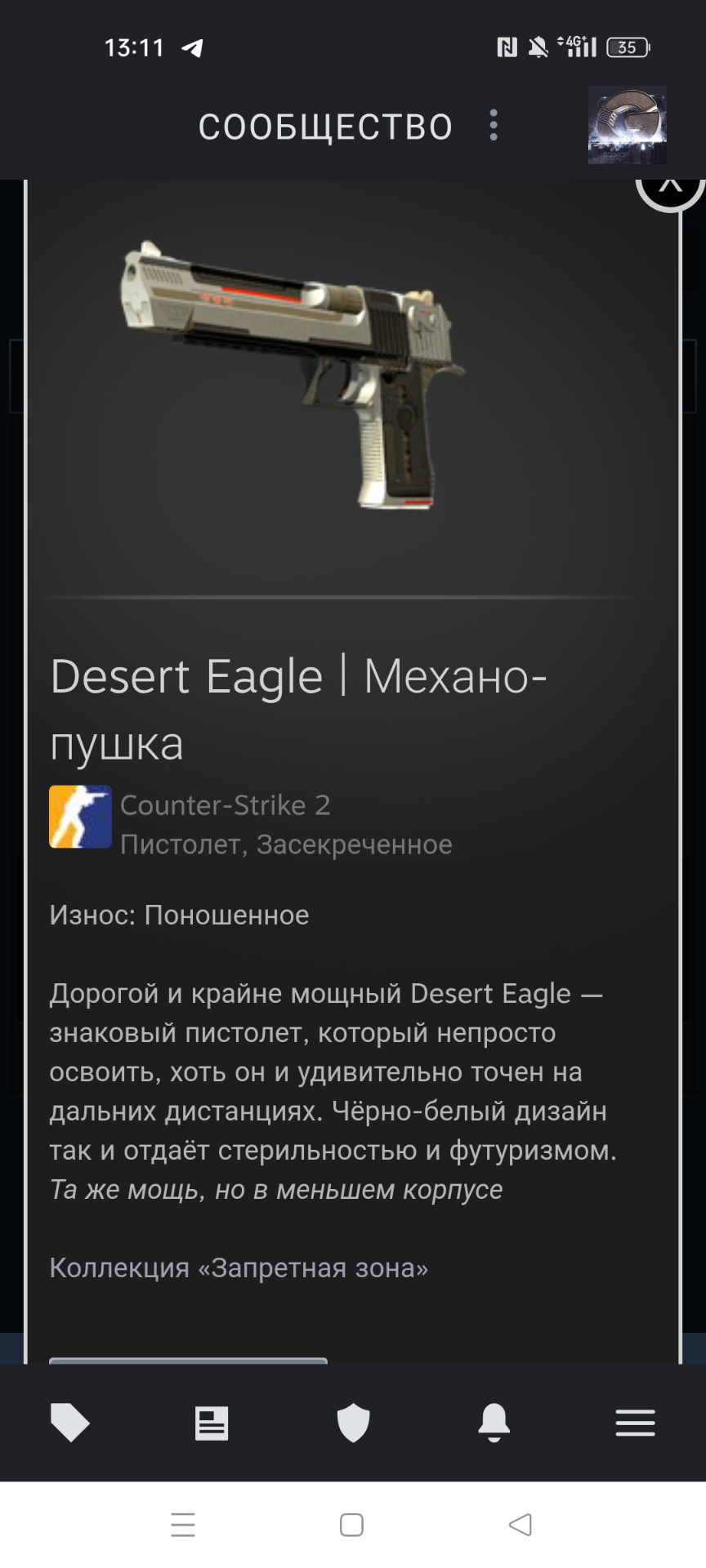
Task: Tap the СООБЩЕСТВО header title
Action: click(325, 127)
